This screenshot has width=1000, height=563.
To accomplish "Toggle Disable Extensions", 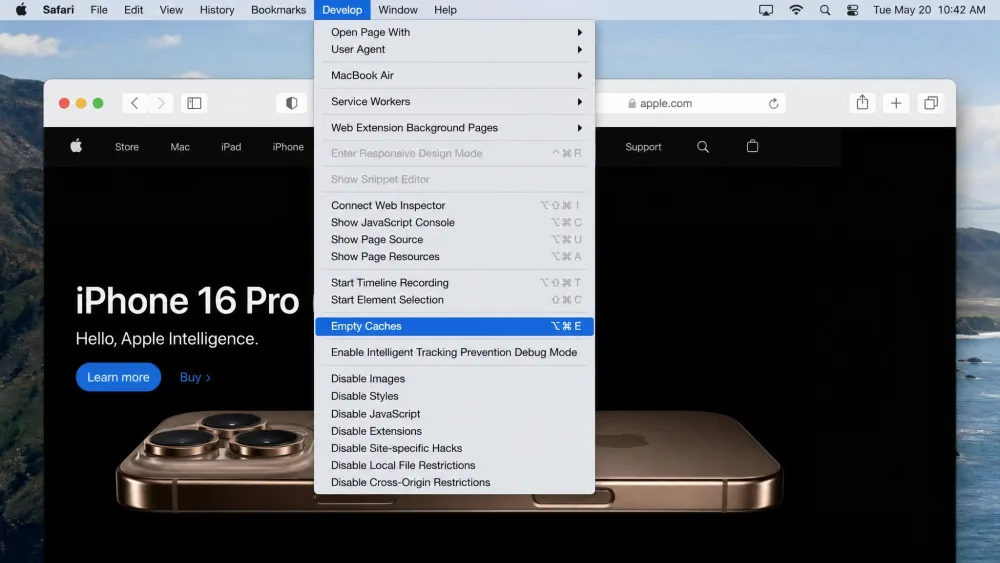I will [455, 431].
